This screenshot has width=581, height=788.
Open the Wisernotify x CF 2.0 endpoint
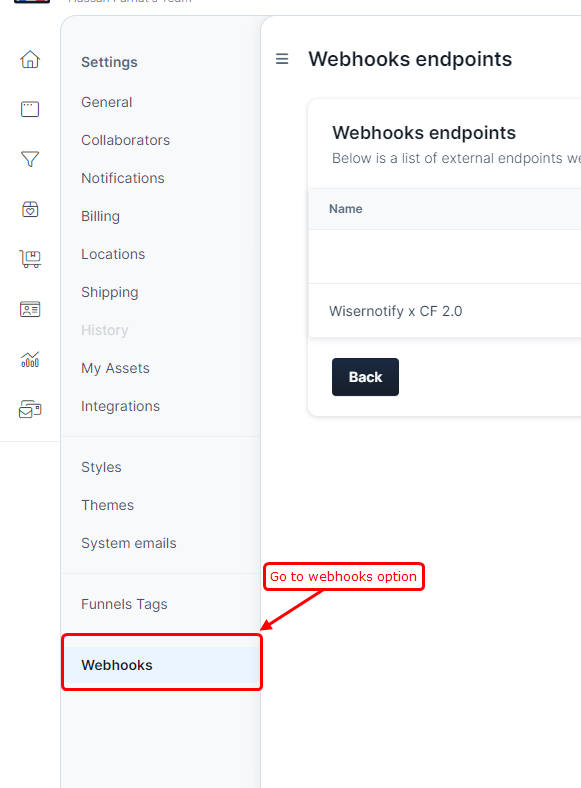click(396, 311)
